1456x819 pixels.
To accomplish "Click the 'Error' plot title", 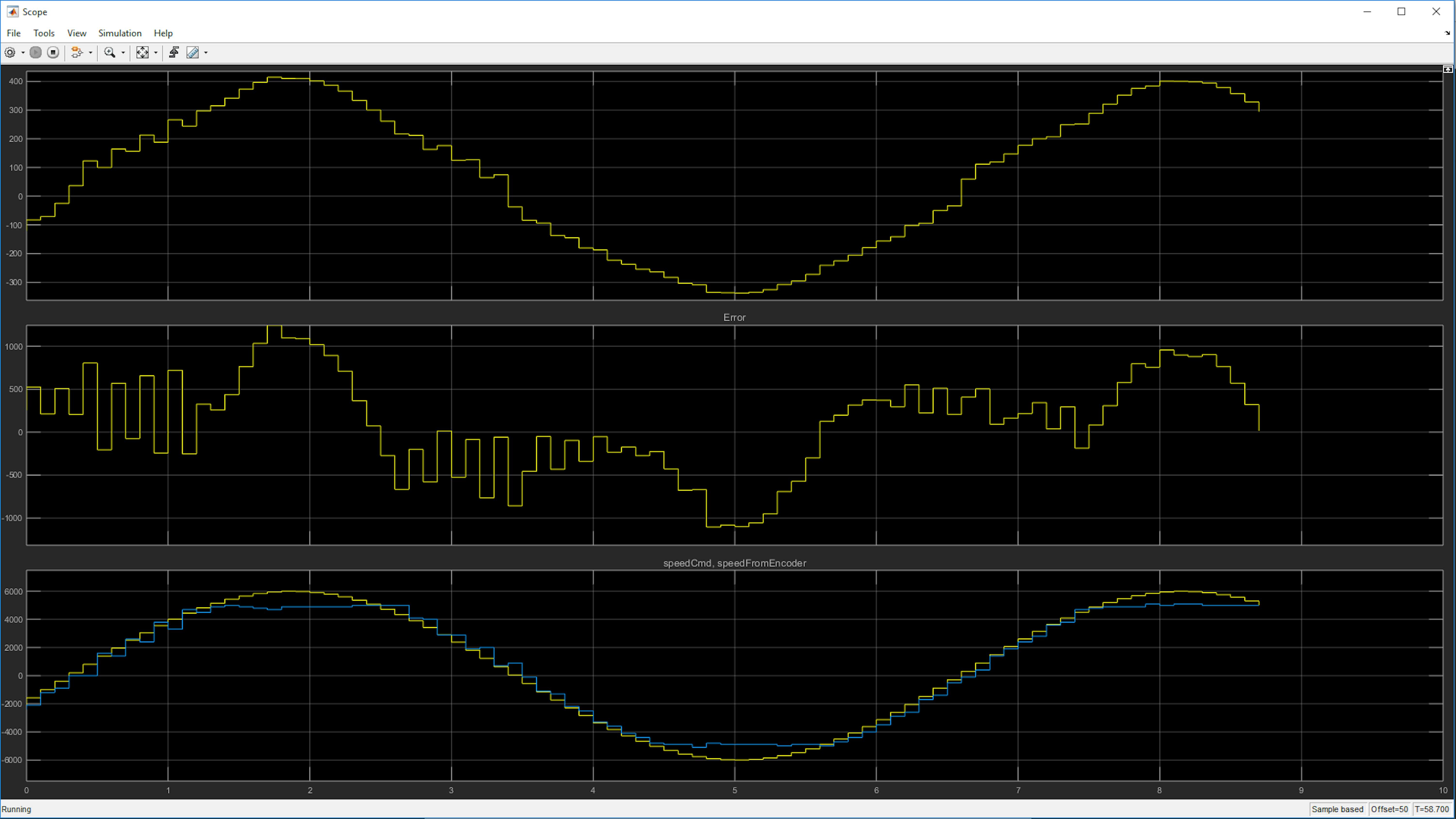I will click(x=734, y=318).
